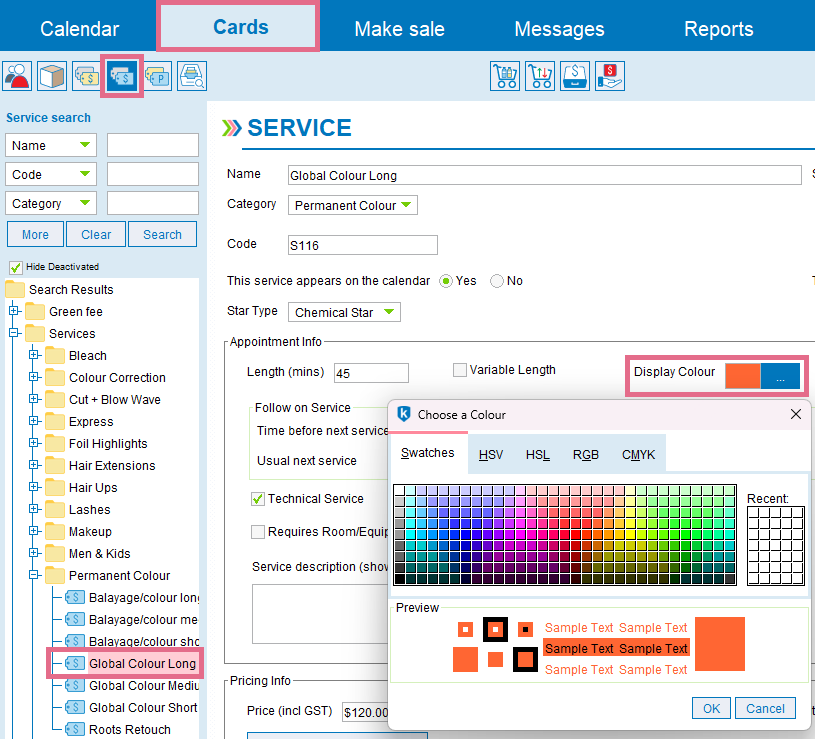Switch to the HSL colour tab

tap(537, 455)
